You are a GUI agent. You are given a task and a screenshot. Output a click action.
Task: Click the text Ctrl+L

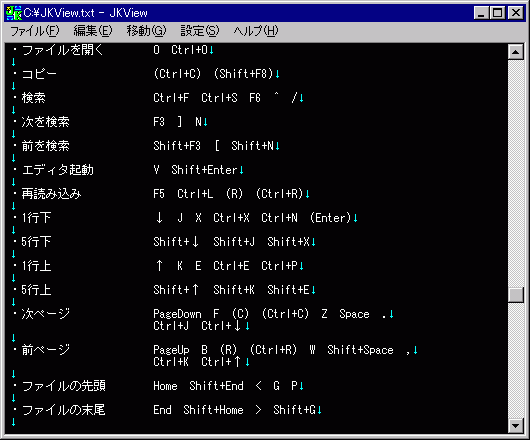[x=195, y=194]
